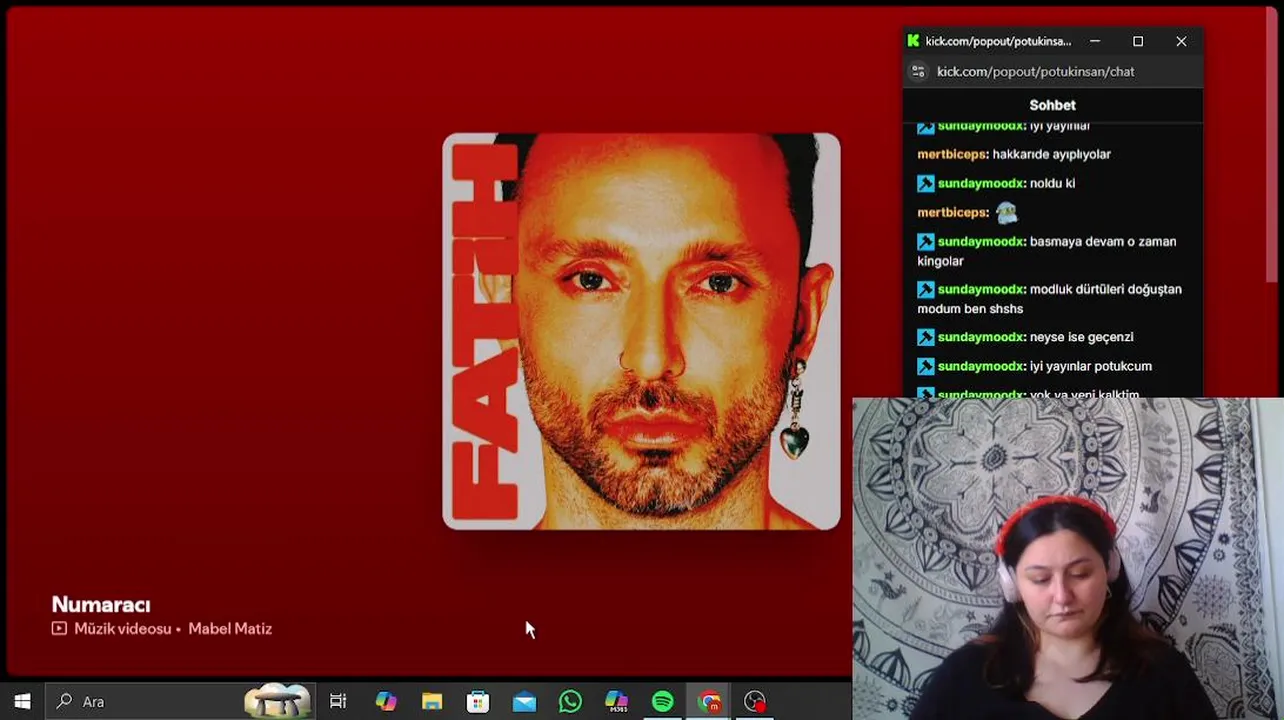Open Task View from the taskbar
The height and width of the screenshot is (720, 1284).
click(338, 702)
